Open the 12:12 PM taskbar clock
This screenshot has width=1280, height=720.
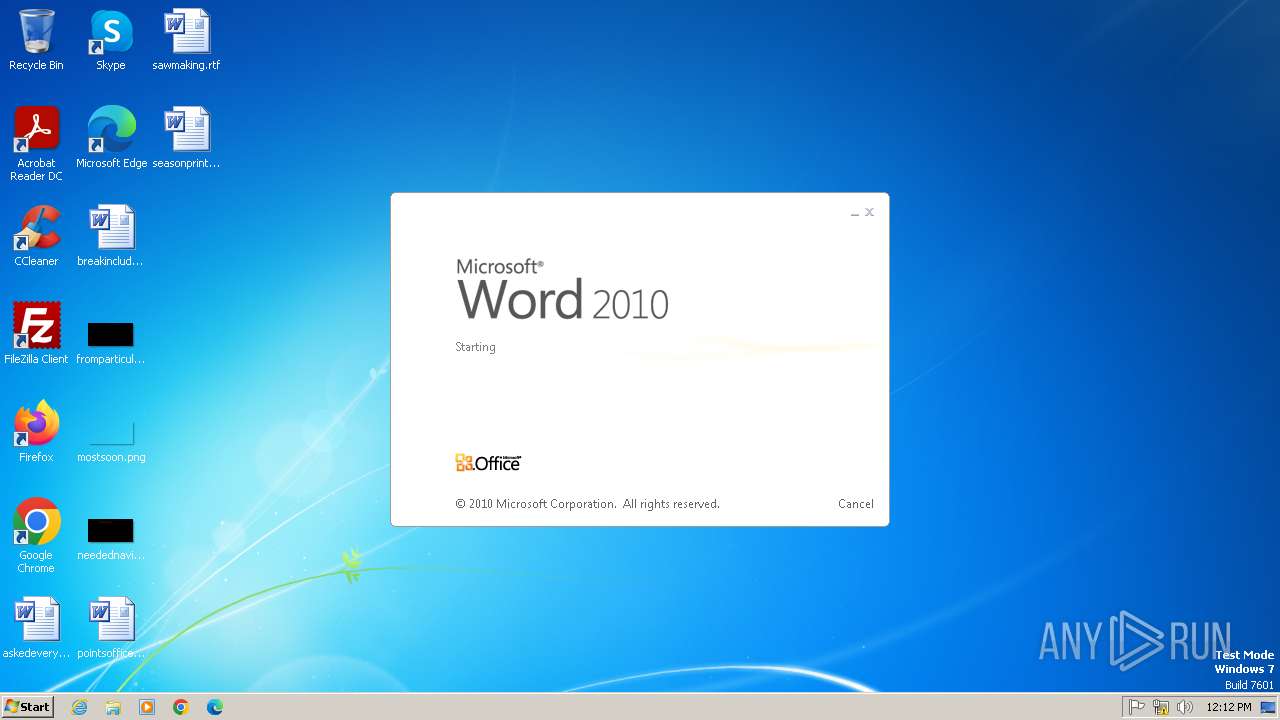coord(1228,707)
